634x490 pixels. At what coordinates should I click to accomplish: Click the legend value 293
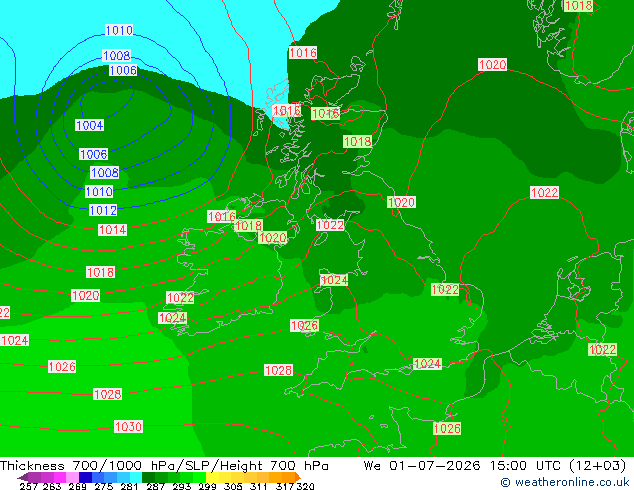[181, 486]
